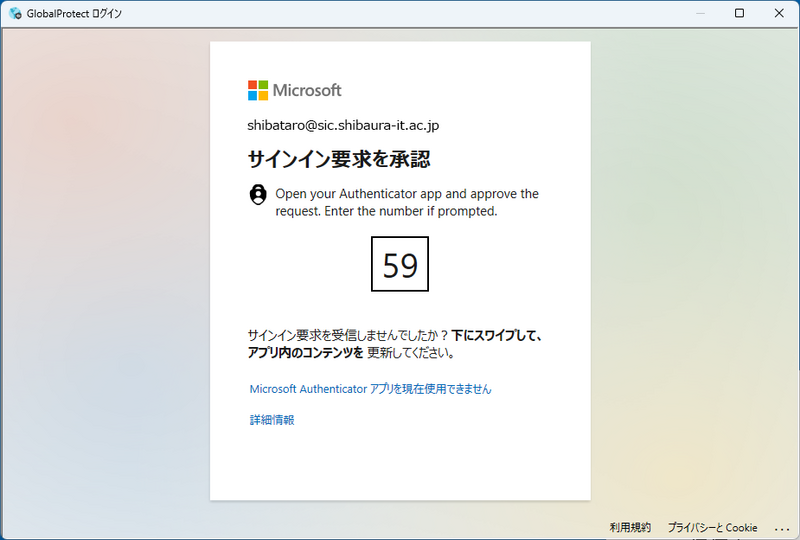Click the Microsoft logo

294,90
